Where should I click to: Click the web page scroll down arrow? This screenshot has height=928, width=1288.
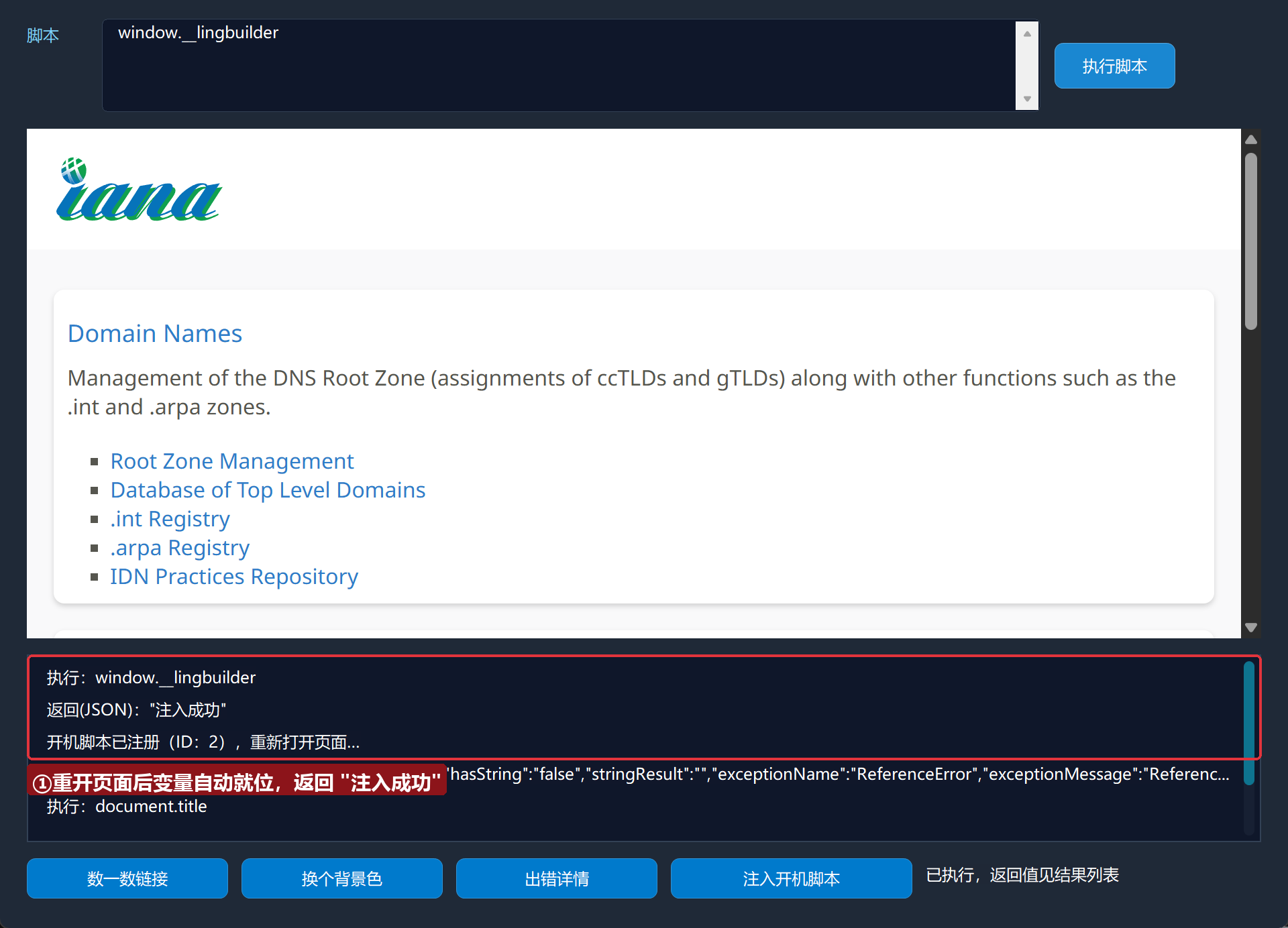[1251, 628]
